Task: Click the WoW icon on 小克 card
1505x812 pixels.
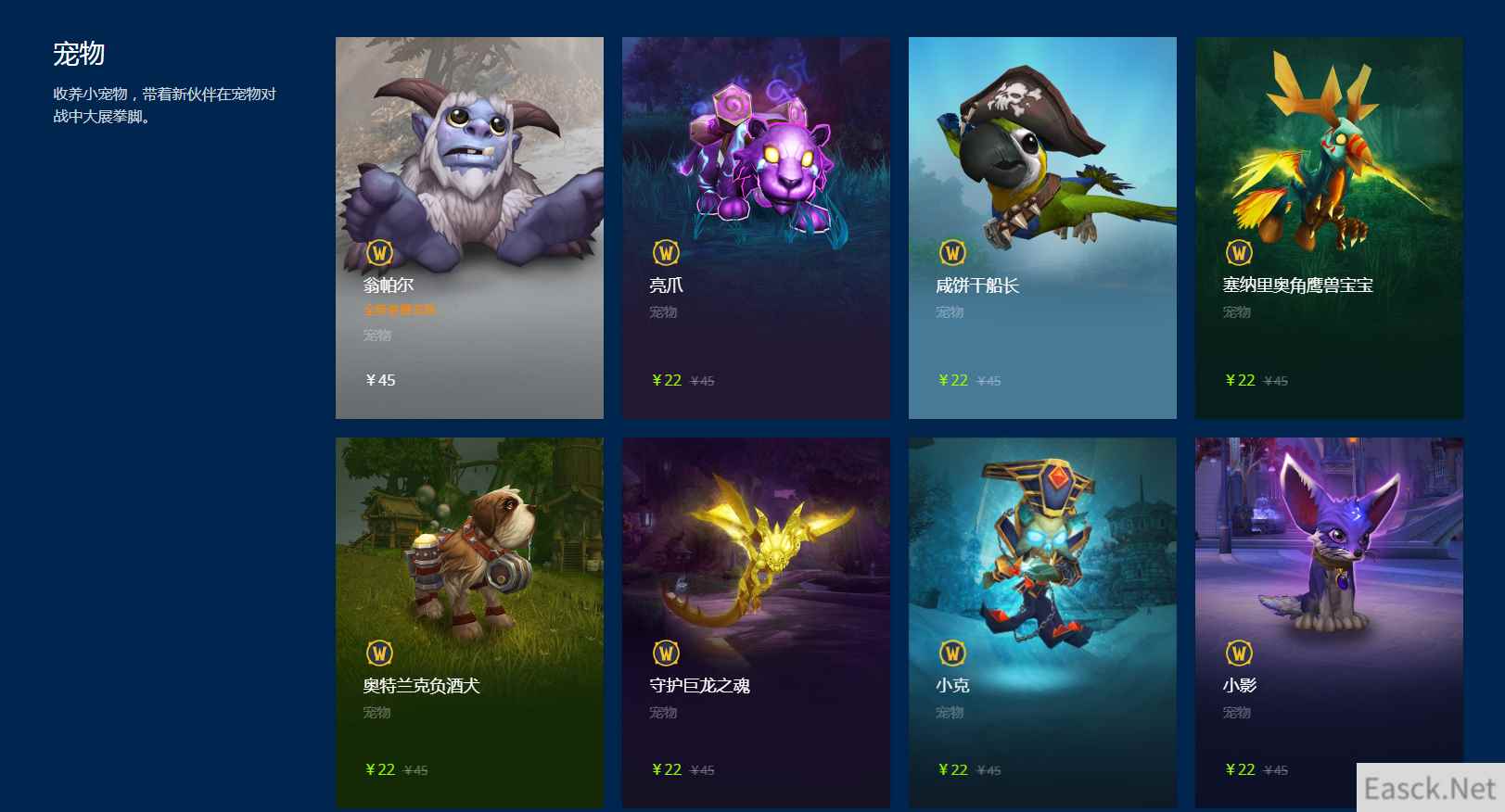Action: [952, 653]
